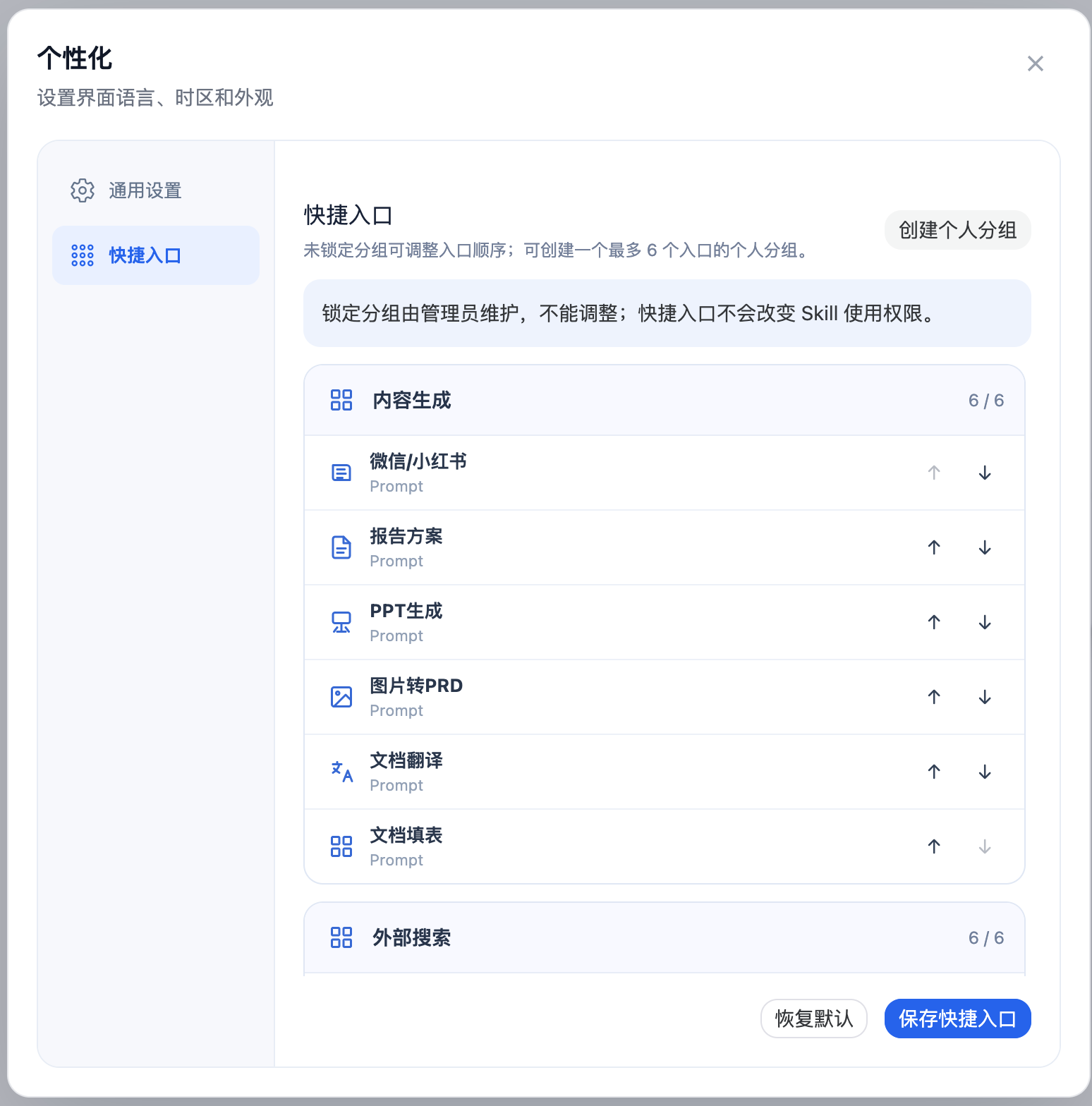Open the 通用设置 tab
This screenshot has height=1106, width=1092.
(156, 190)
